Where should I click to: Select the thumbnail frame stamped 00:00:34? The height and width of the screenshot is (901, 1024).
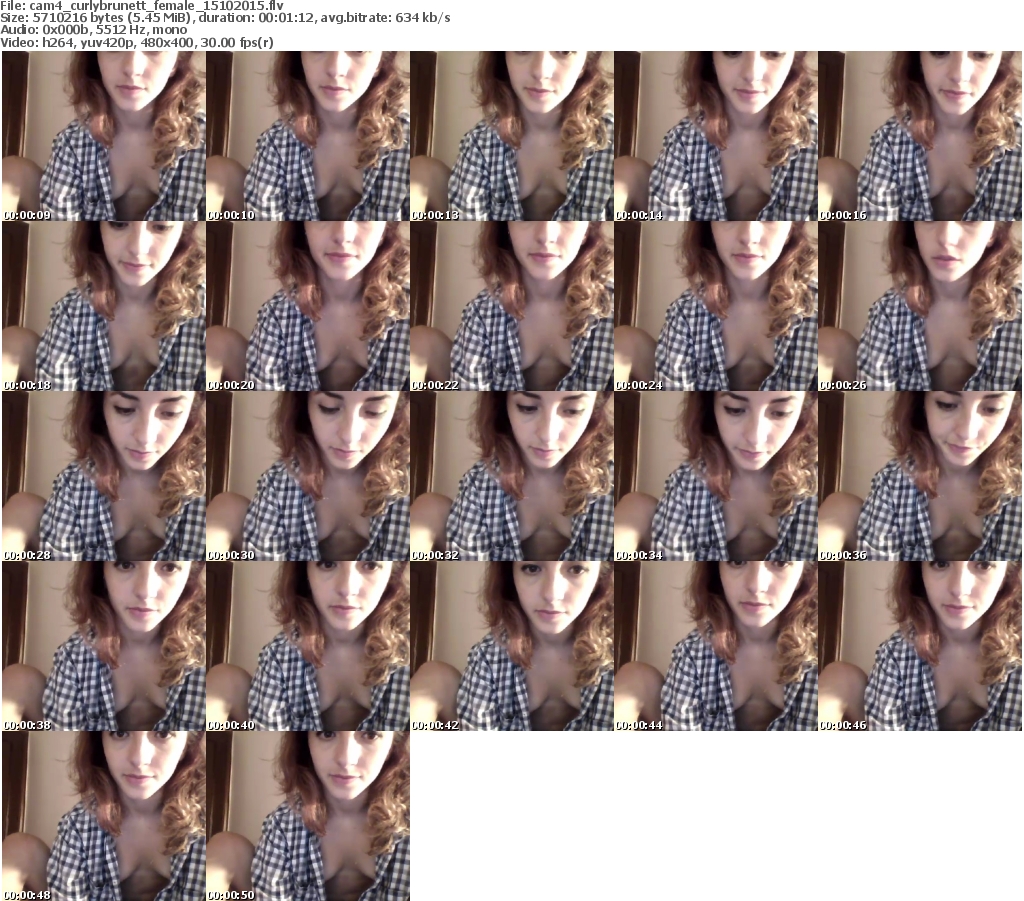(715, 476)
